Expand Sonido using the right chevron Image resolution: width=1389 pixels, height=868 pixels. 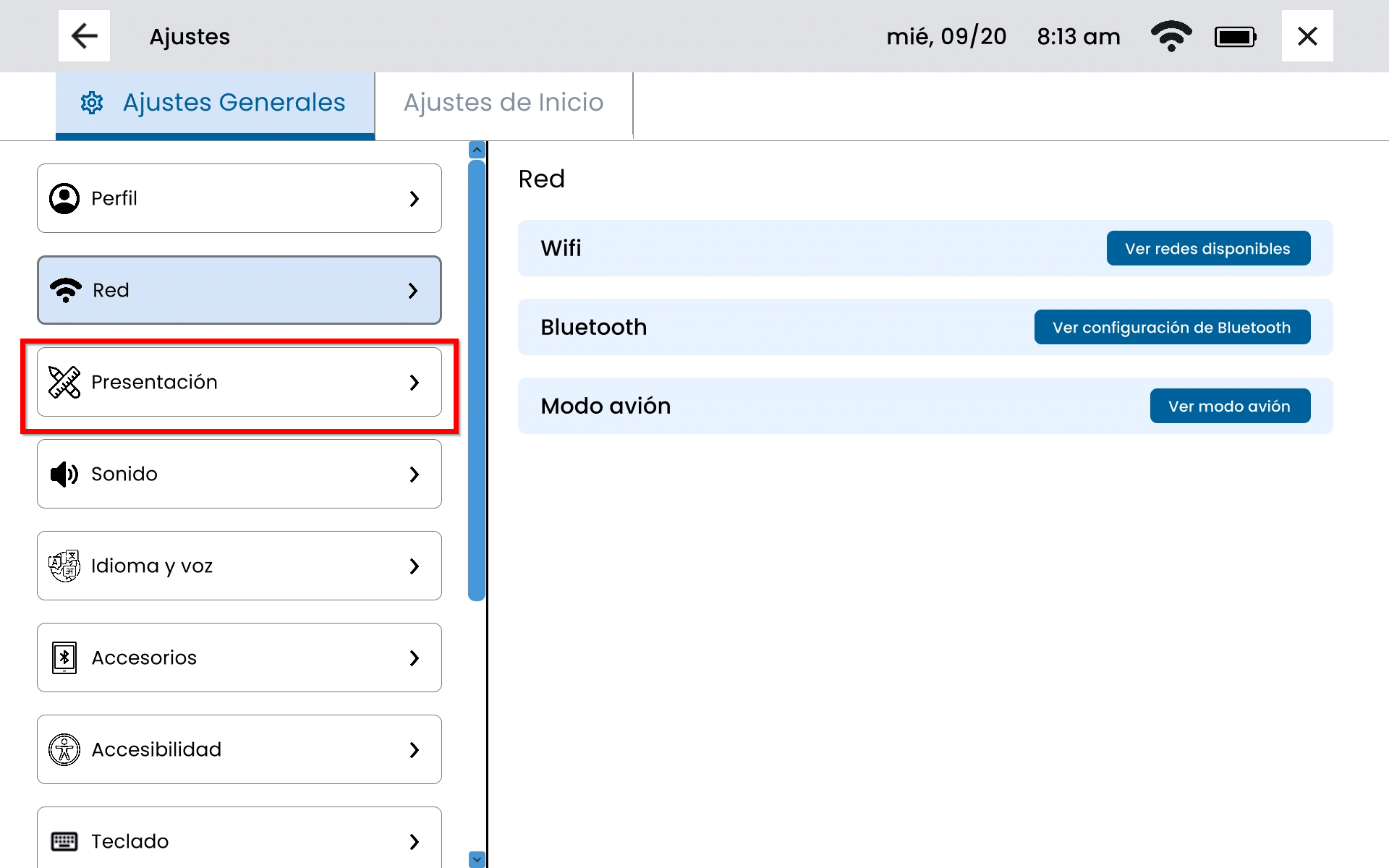click(x=414, y=474)
